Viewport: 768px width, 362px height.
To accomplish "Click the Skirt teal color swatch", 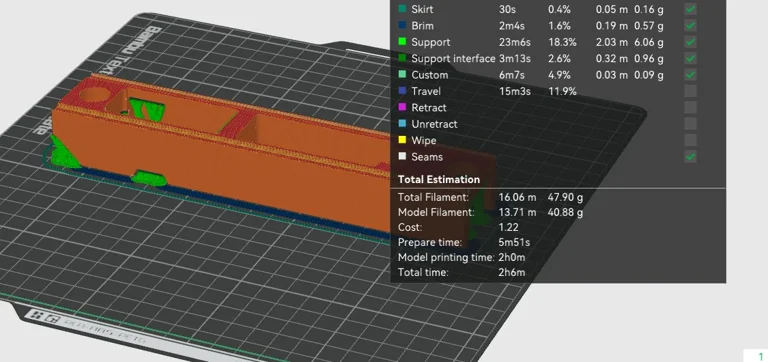I will coord(403,9).
